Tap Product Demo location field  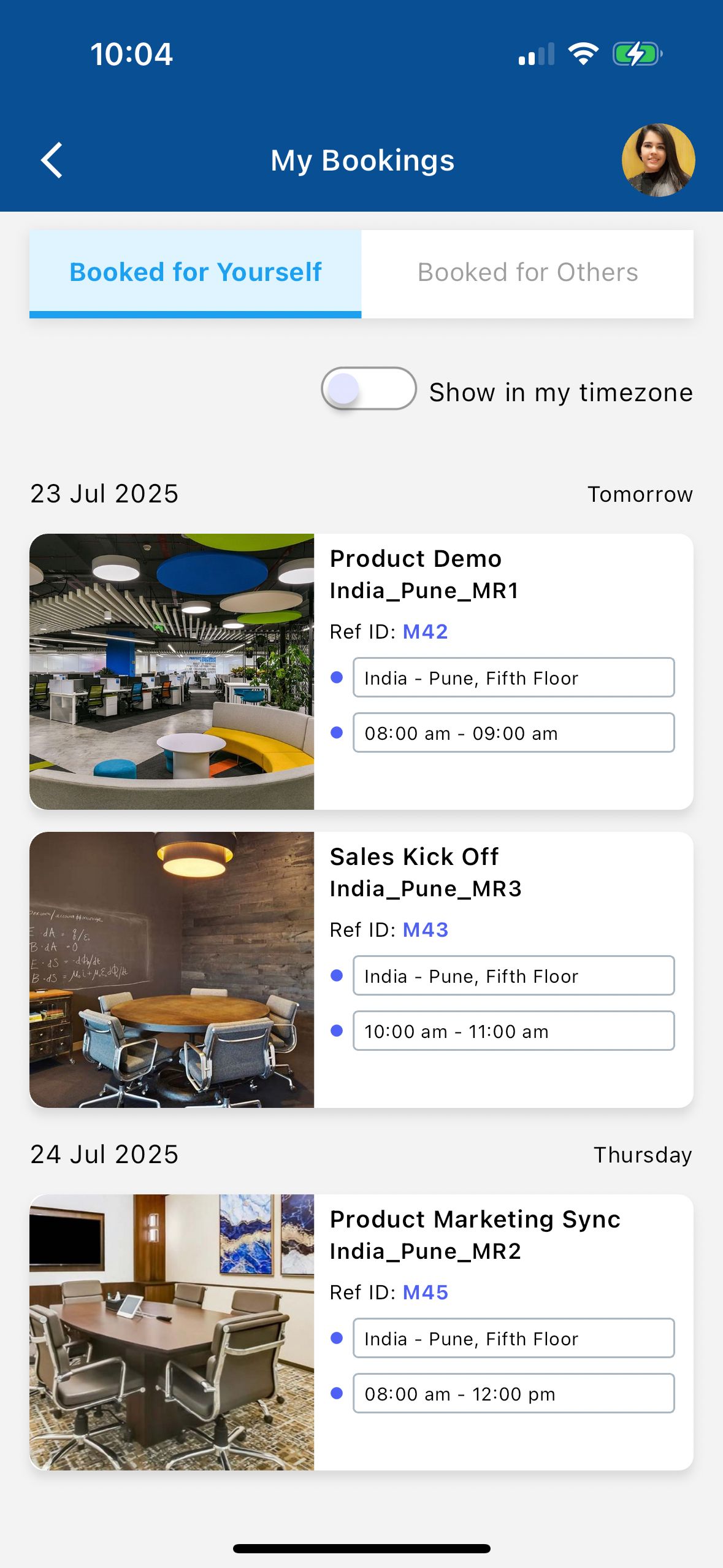[x=513, y=677]
